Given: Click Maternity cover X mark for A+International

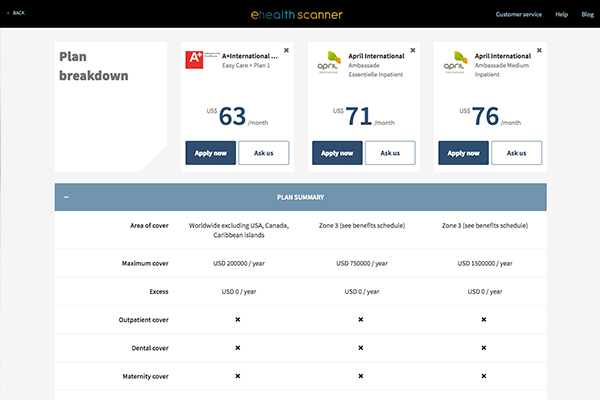Looking at the screenshot, I should pos(238,376).
